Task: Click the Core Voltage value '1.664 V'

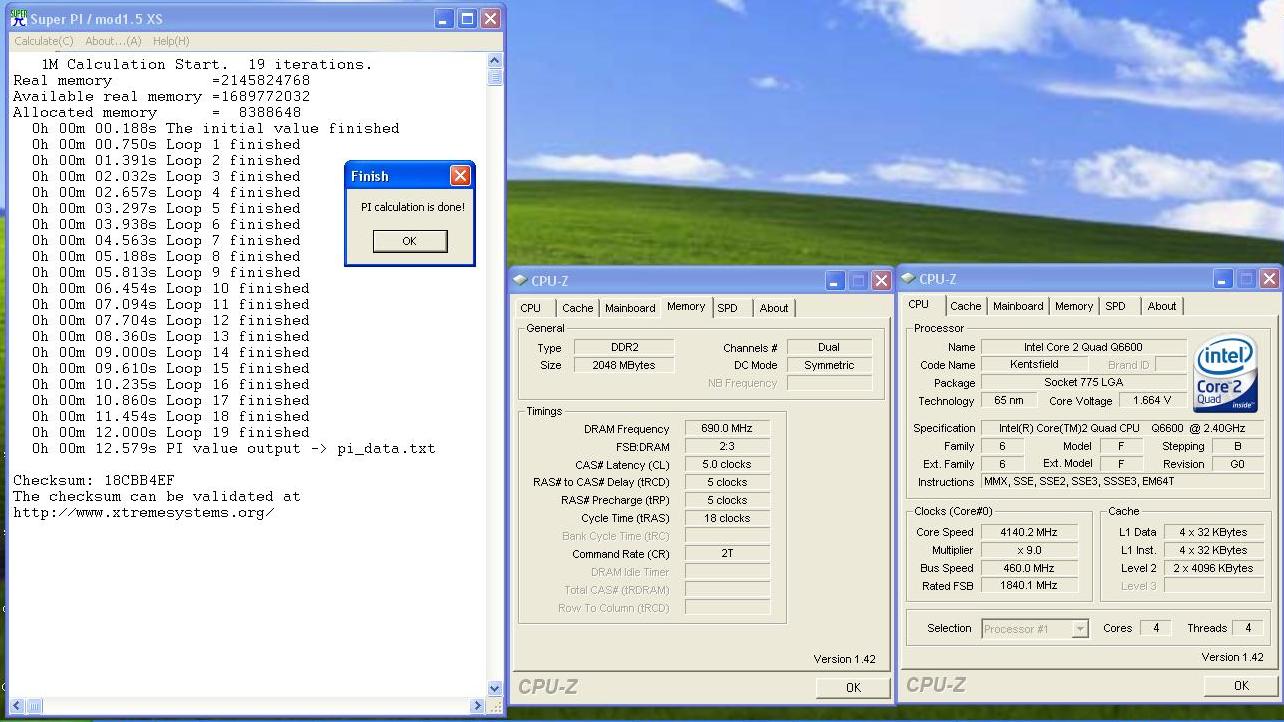Action: 1152,401
